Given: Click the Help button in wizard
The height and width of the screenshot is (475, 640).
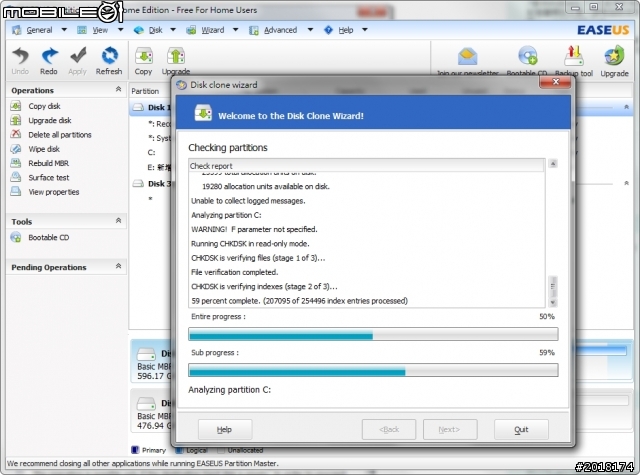Looking at the screenshot, I should click(224, 429).
